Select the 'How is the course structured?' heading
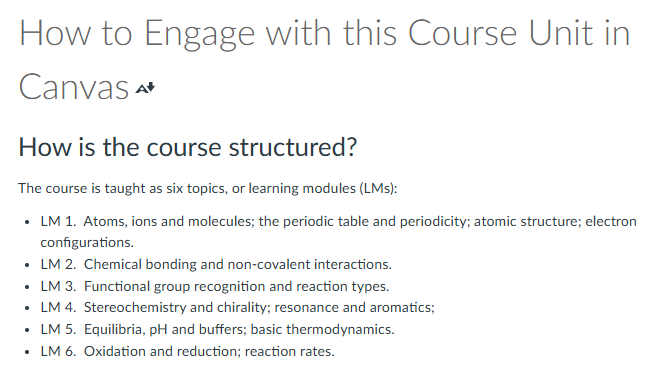This screenshot has height=379, width=668. (x=187, y=147)
